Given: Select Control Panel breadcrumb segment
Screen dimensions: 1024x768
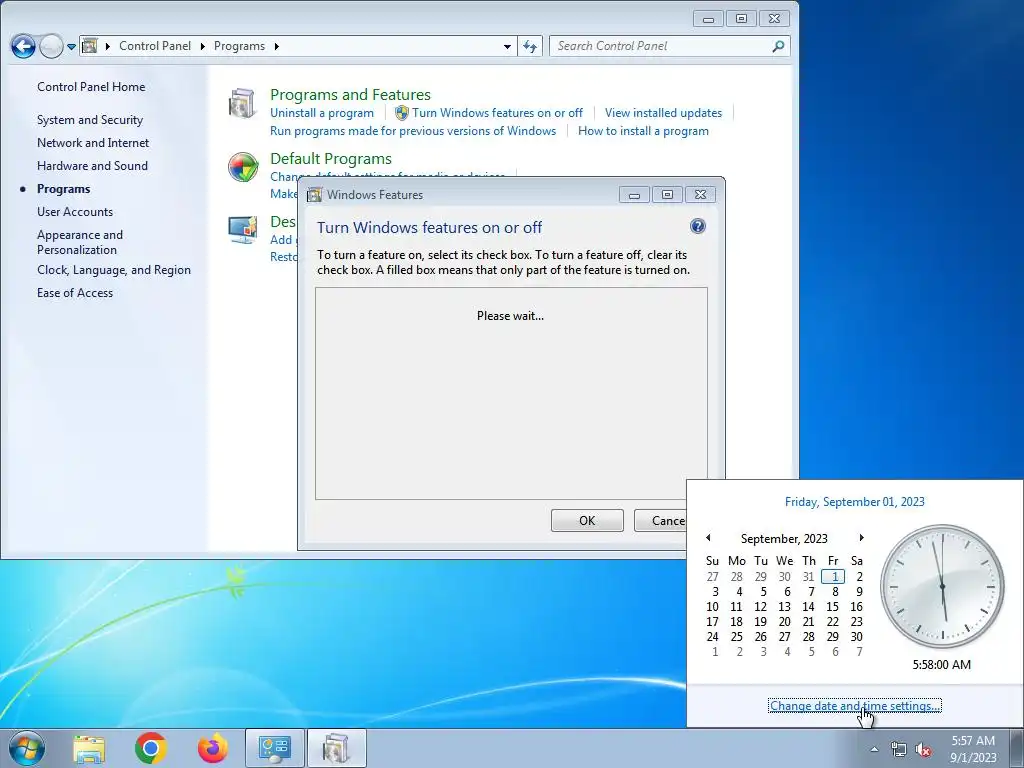Looking at the screenshot, I should [155, 46].
